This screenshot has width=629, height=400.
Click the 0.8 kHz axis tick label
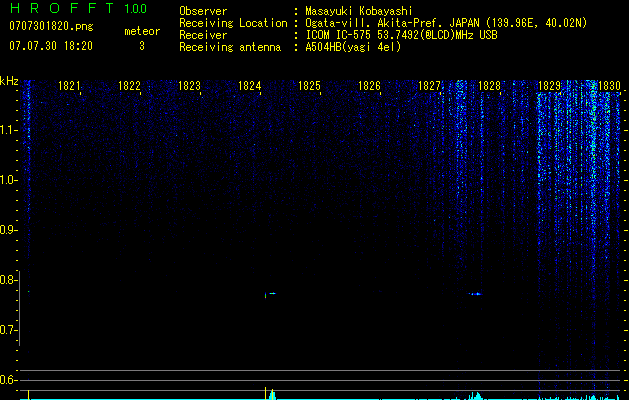7,280
